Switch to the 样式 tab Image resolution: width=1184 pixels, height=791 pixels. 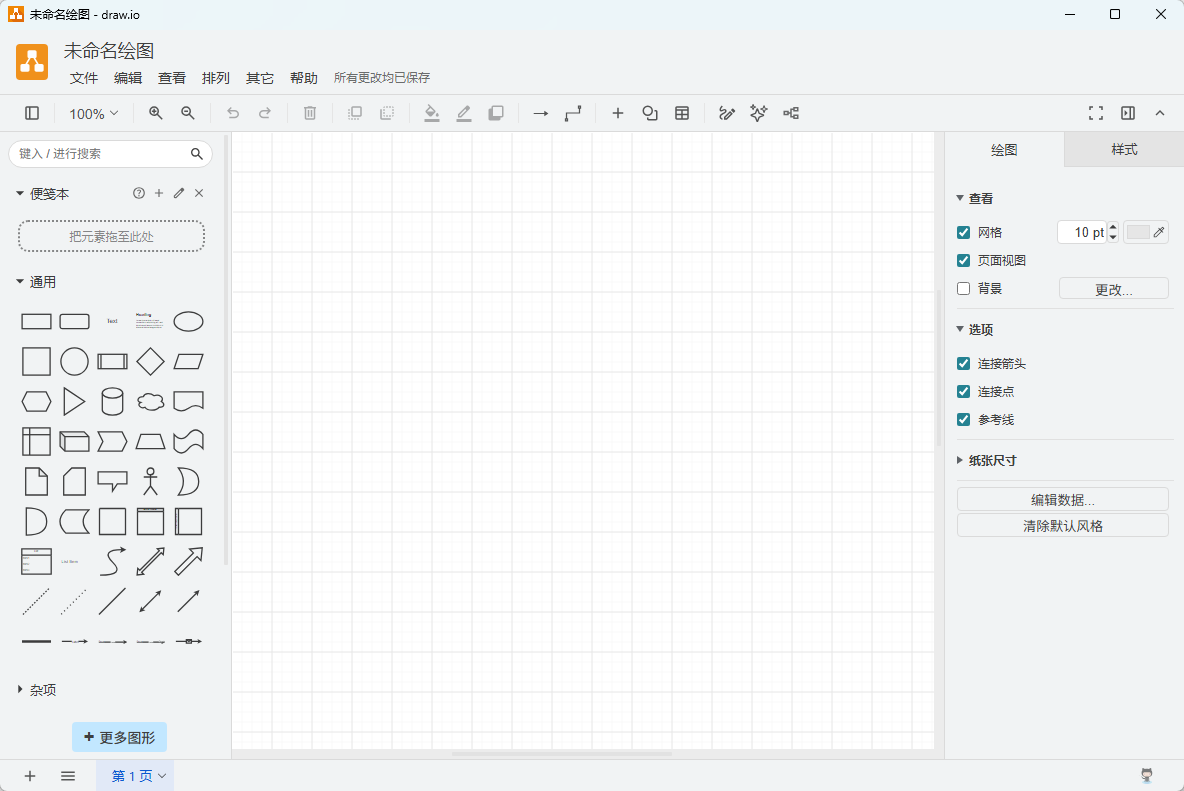[1124, 149]
